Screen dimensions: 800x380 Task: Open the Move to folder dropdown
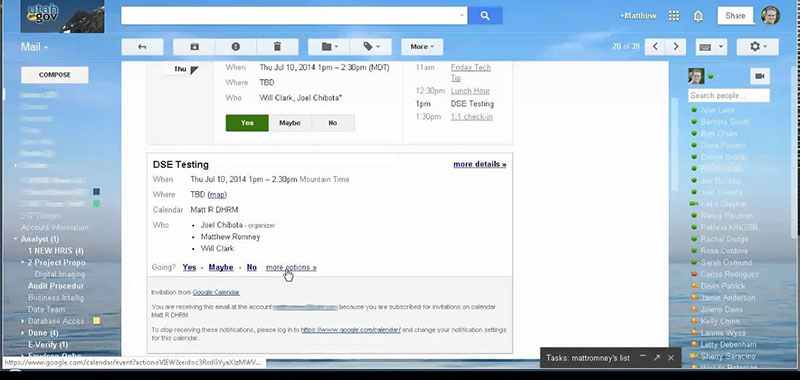pos(329,47)
